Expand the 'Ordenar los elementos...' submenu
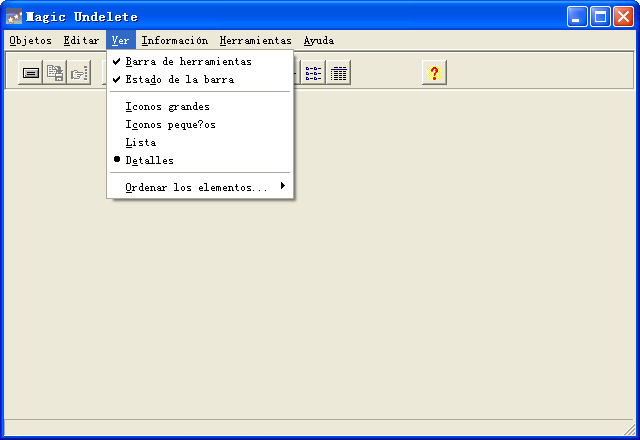 tap(196, 187)
